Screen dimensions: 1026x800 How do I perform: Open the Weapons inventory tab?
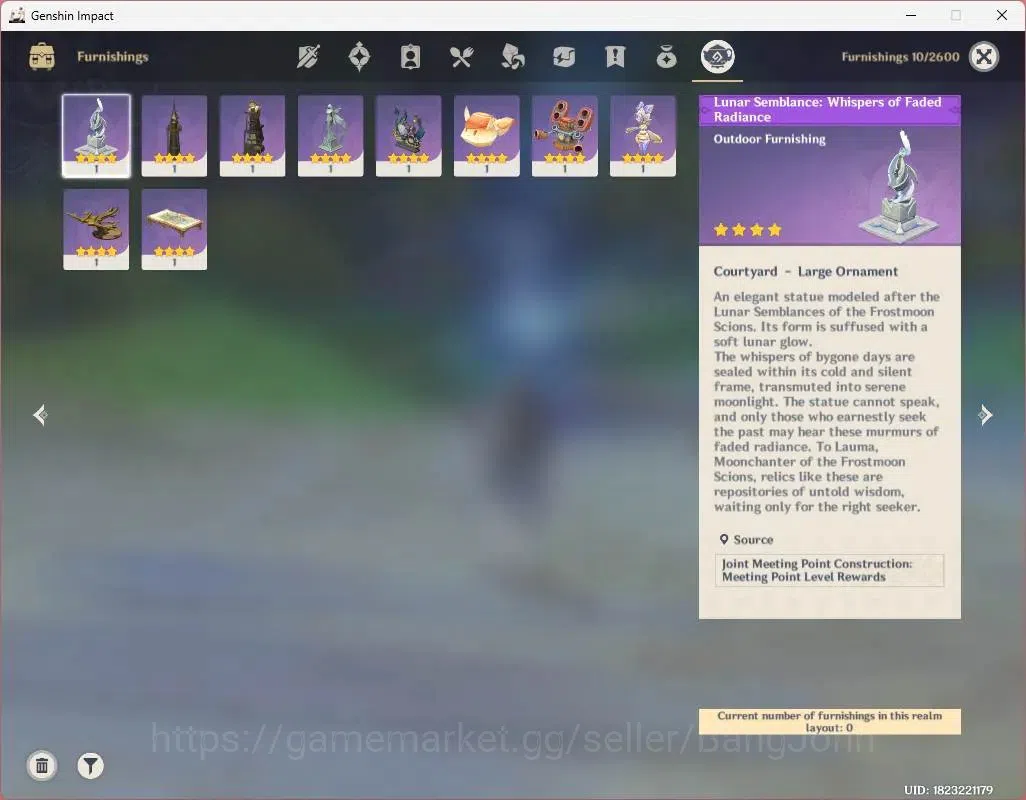click(308, 57)
